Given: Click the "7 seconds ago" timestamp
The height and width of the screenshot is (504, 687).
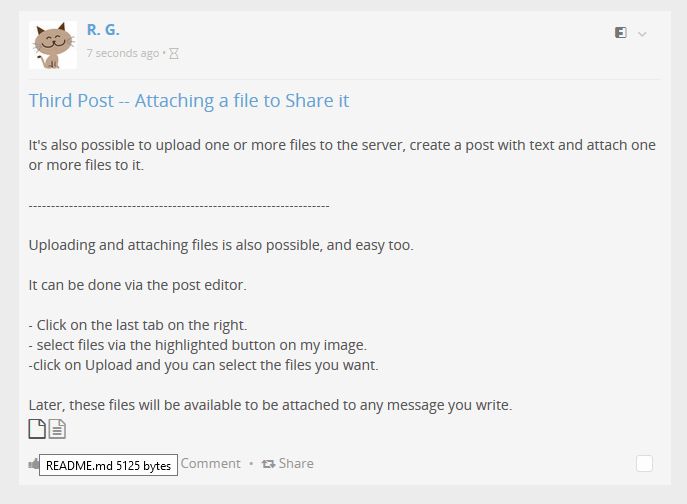Looking at the screenshot, I should point(122,53).
